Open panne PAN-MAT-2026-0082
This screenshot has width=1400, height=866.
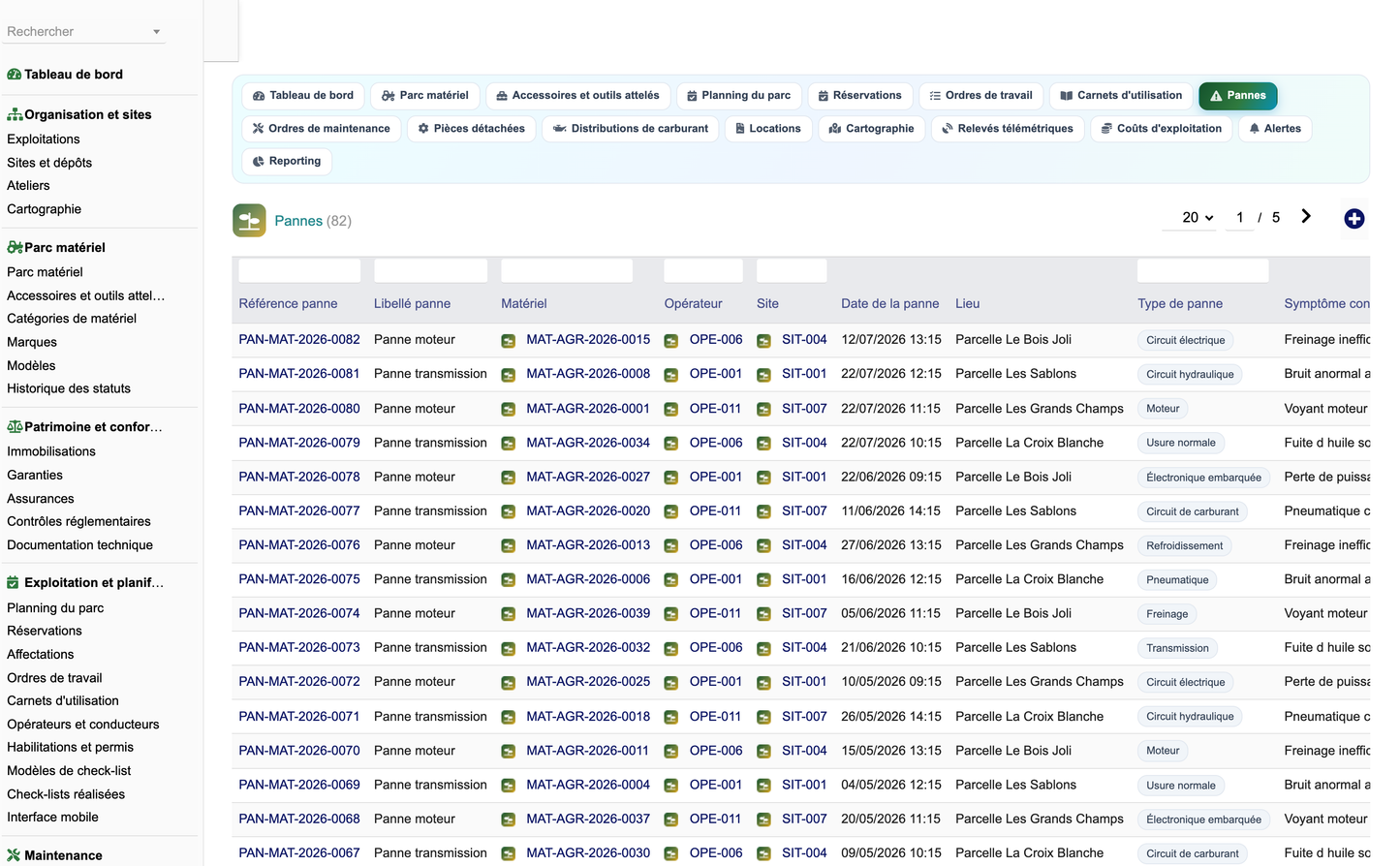click(299, 340)
